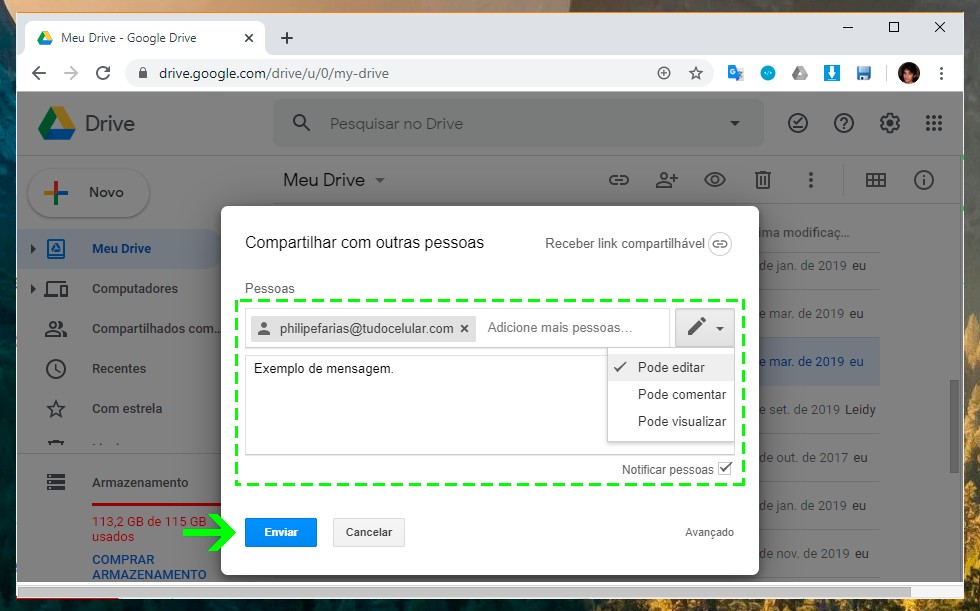Screen dimensions: 980x611
Task: Click the trash remove icon
Action: (x=762, y=181)
